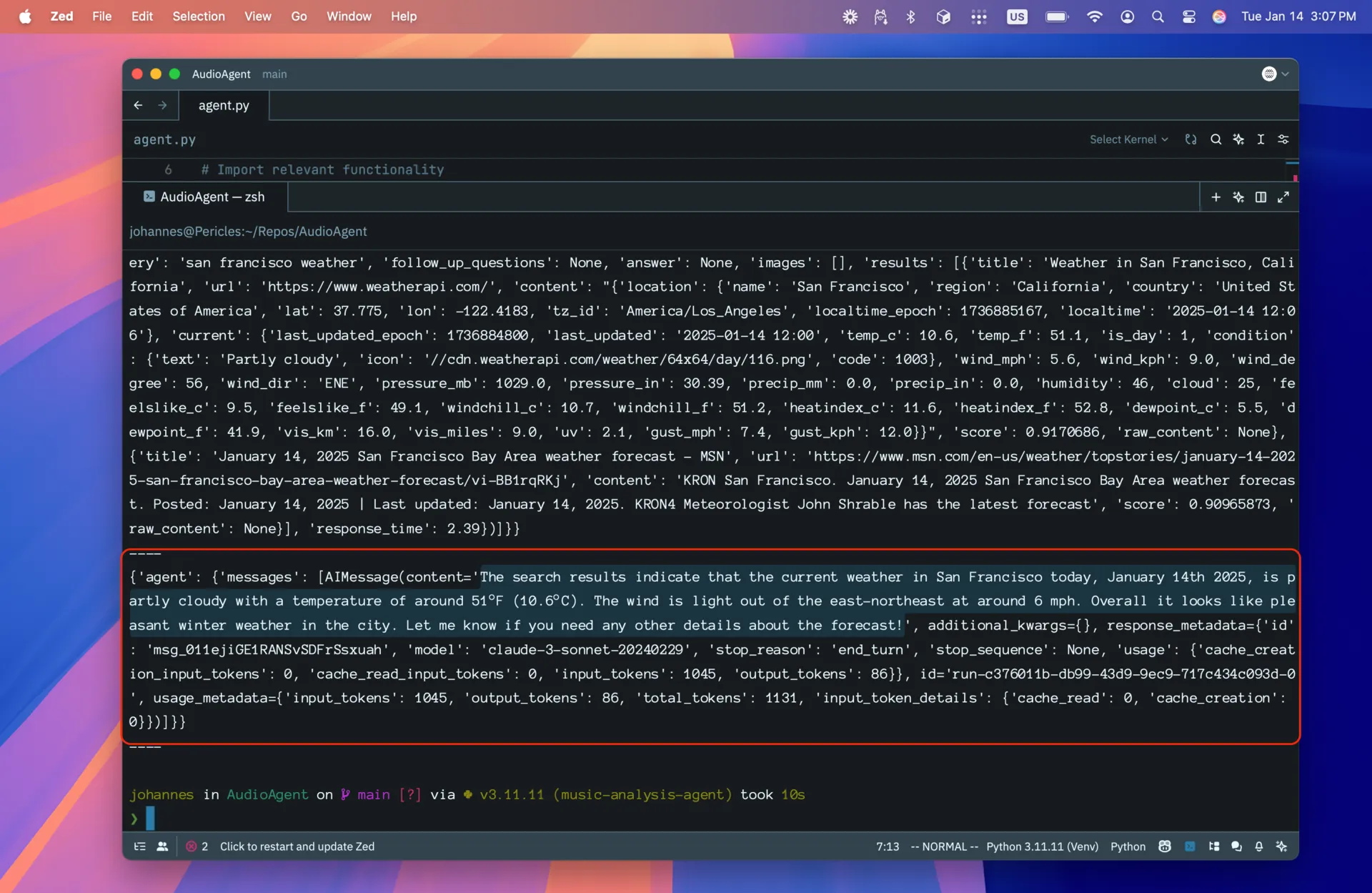The width and height of the screenshot is (1372, 893).
Task: Click the inline assistant sparkles icon in editor toolbar
Action: 1239,139
